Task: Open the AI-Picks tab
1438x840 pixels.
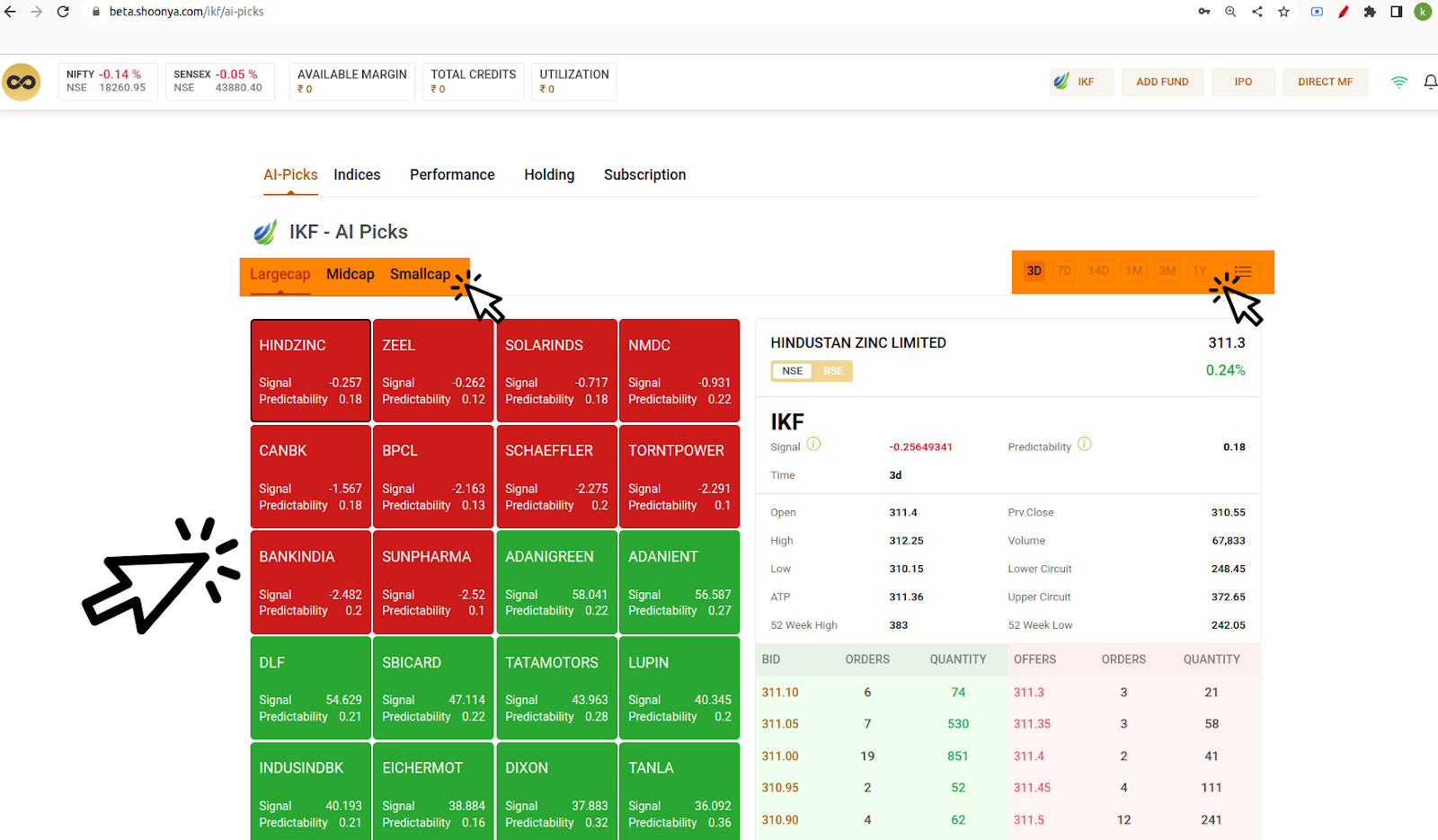Action: (290, 174)
